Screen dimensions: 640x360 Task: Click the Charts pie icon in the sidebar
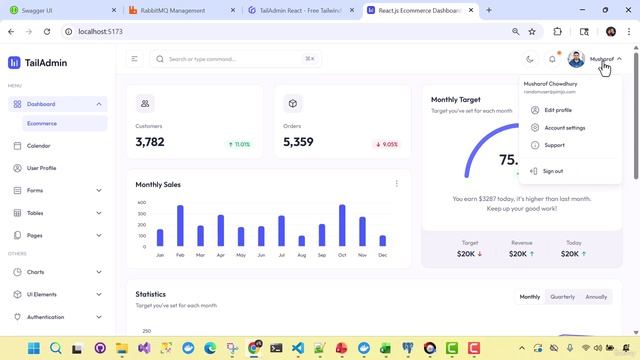[17, 272]
